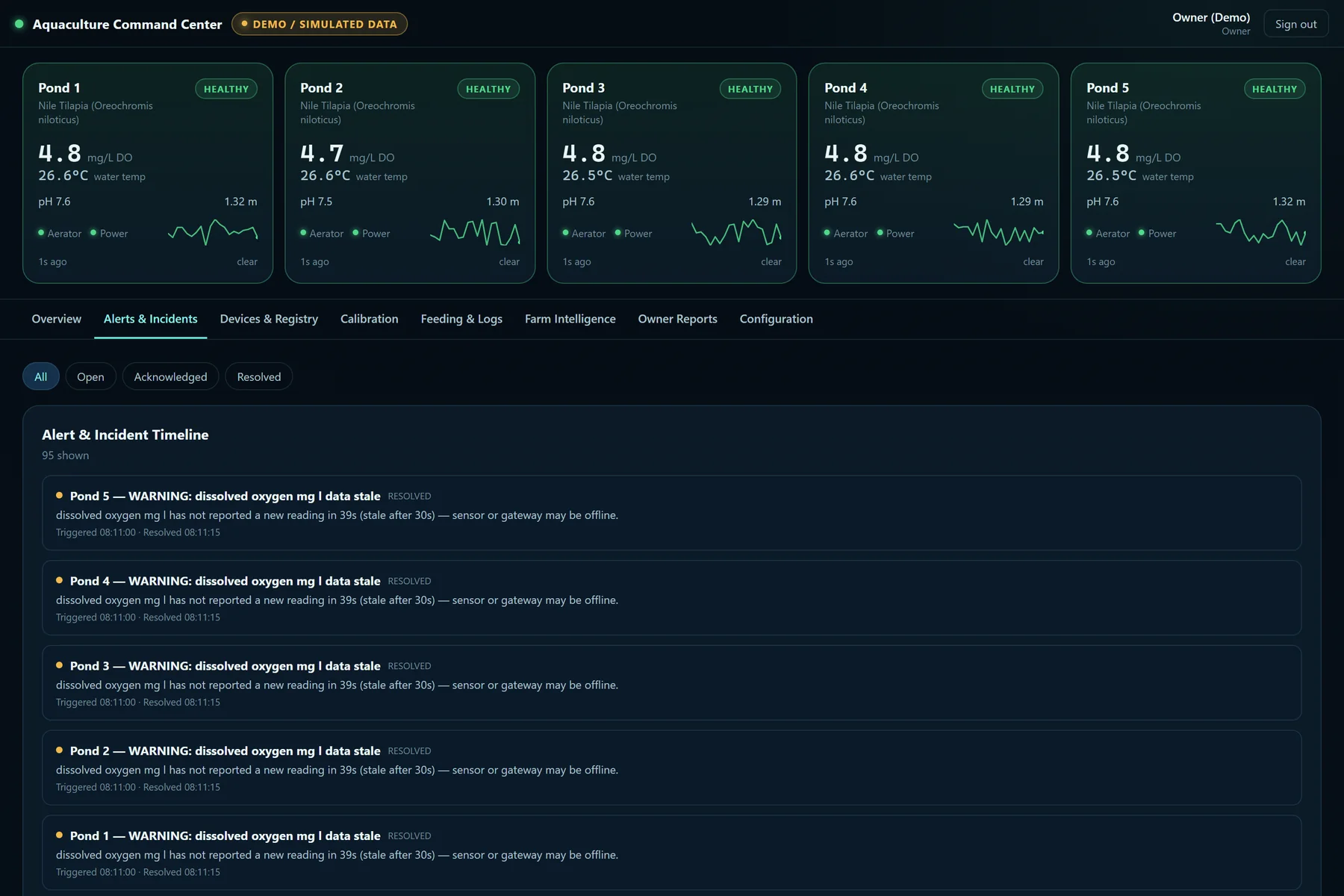Select the Alerts & Incidents tab
Viewport: 1344px width, 896px height.
point(151,319)
